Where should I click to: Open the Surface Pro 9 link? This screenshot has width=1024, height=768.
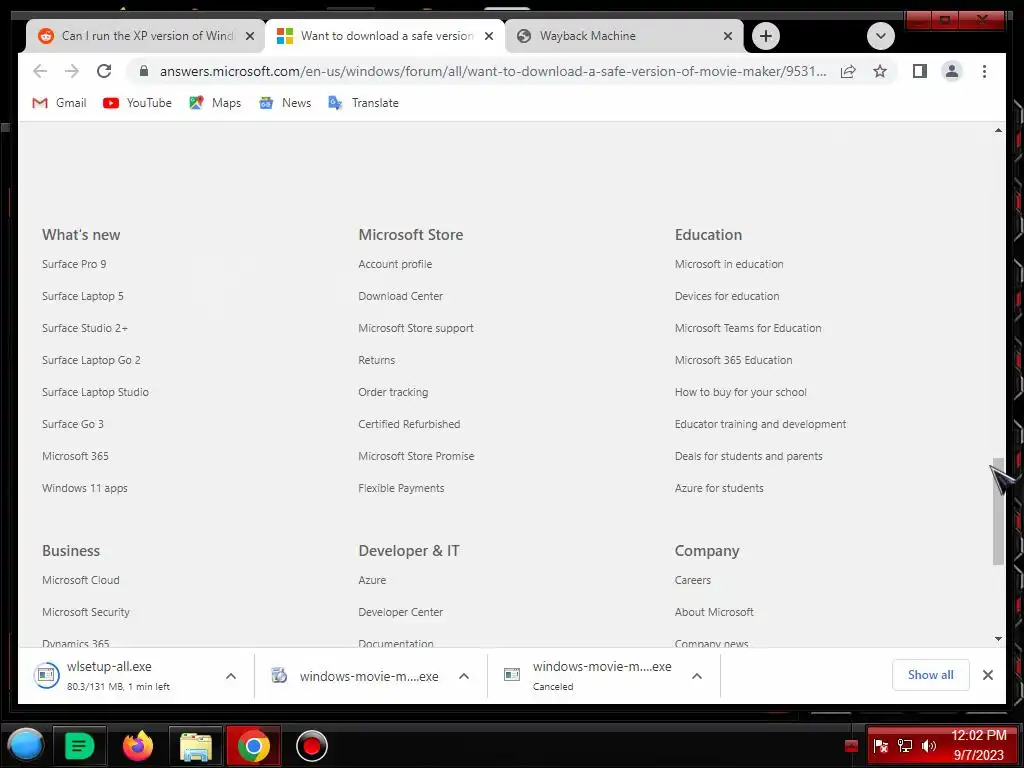pyautogui.click(x=74, y=264)
